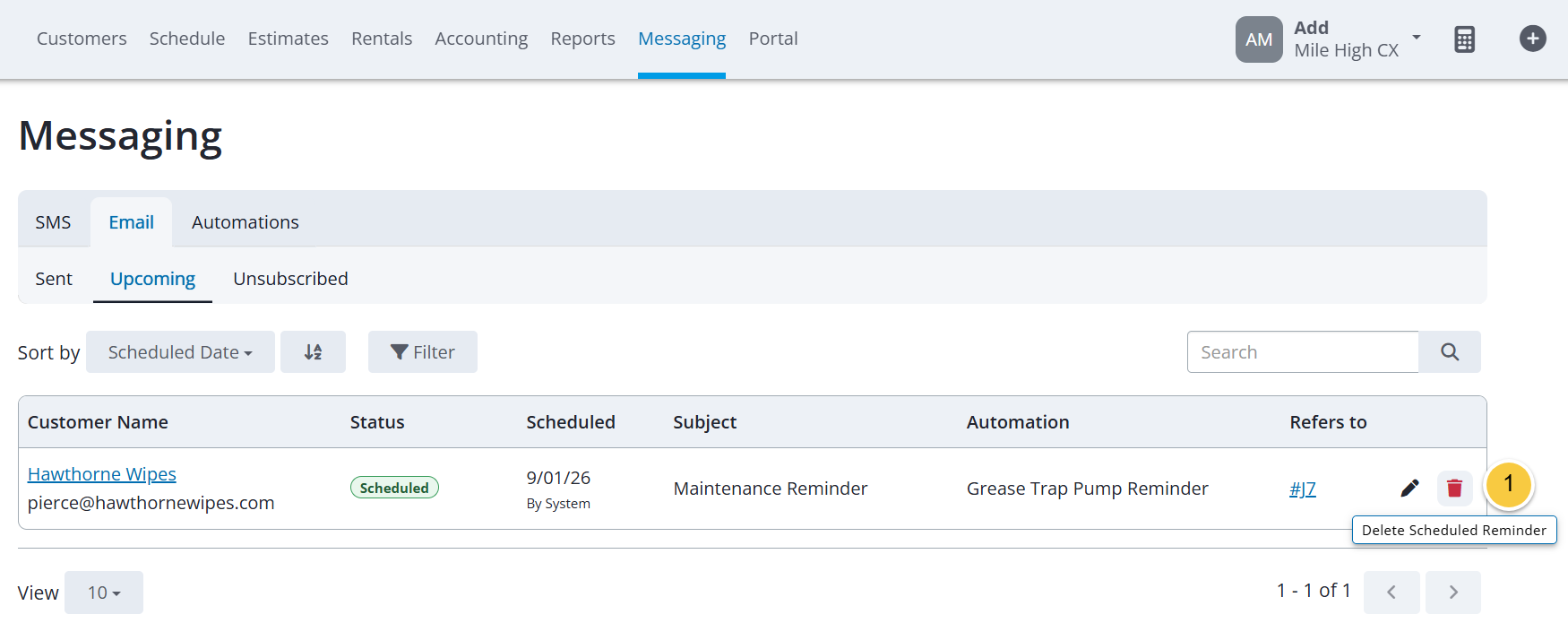Open the View 10 per page dropdown
Viewport: 1568px width, 623px height.
coord(104,593)
